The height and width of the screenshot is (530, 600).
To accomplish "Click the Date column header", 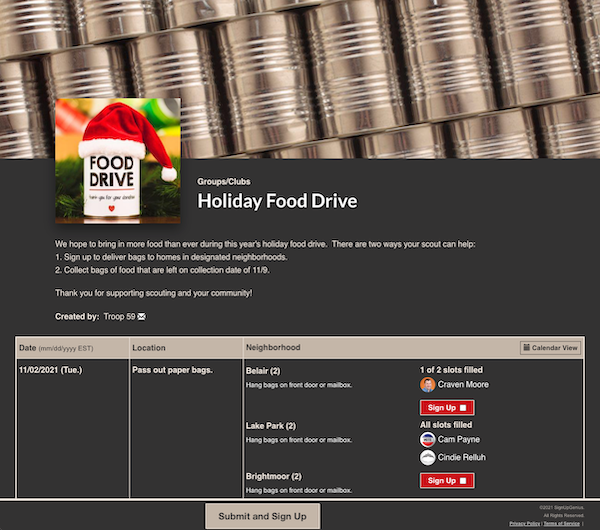I will (56, 348).
